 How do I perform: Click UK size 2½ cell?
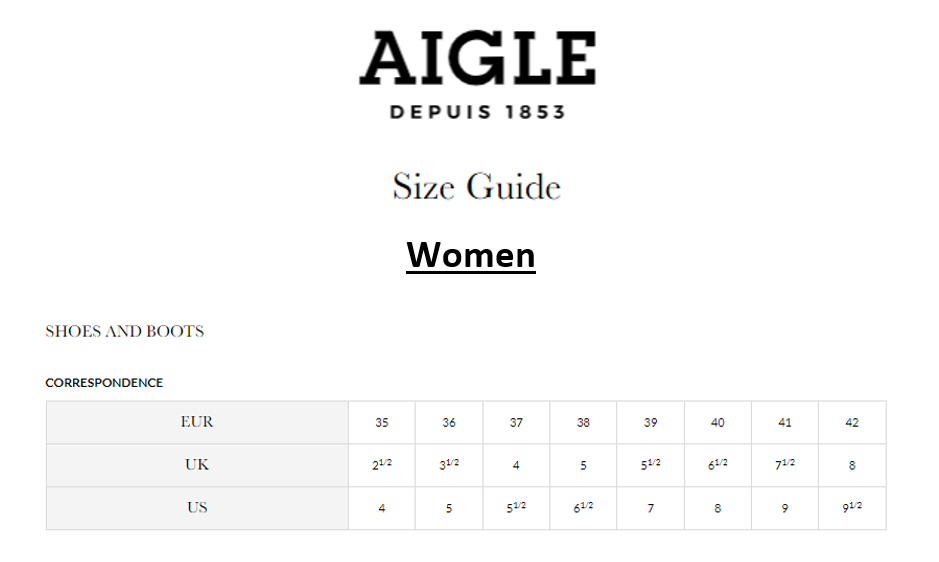[382, 465]
